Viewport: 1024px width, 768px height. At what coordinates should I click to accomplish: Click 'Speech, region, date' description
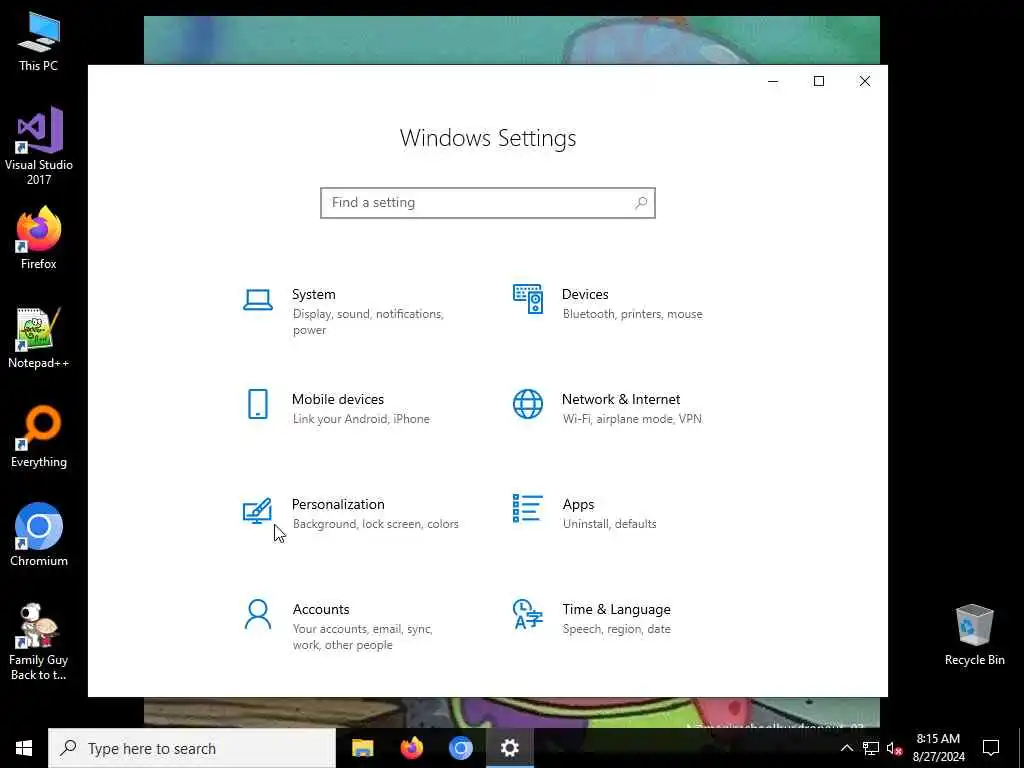click(x=616, y=629)
